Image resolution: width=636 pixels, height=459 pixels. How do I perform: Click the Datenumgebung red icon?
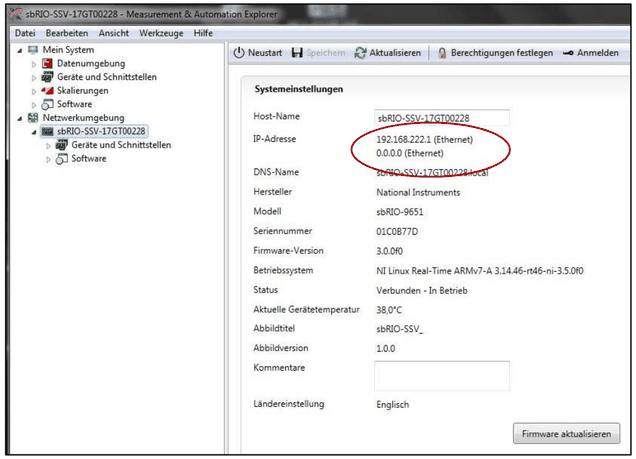[47, 63]
